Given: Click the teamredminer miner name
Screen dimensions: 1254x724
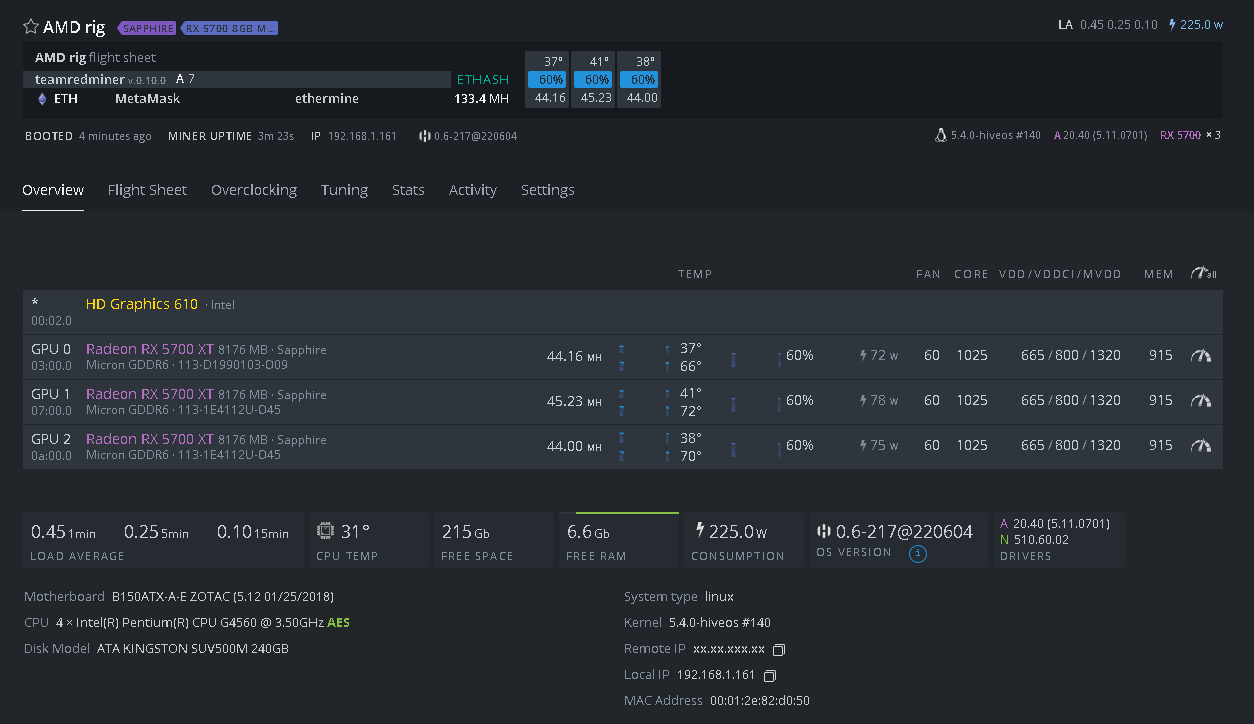Looking at the screenshot, I should click(79, 79).
